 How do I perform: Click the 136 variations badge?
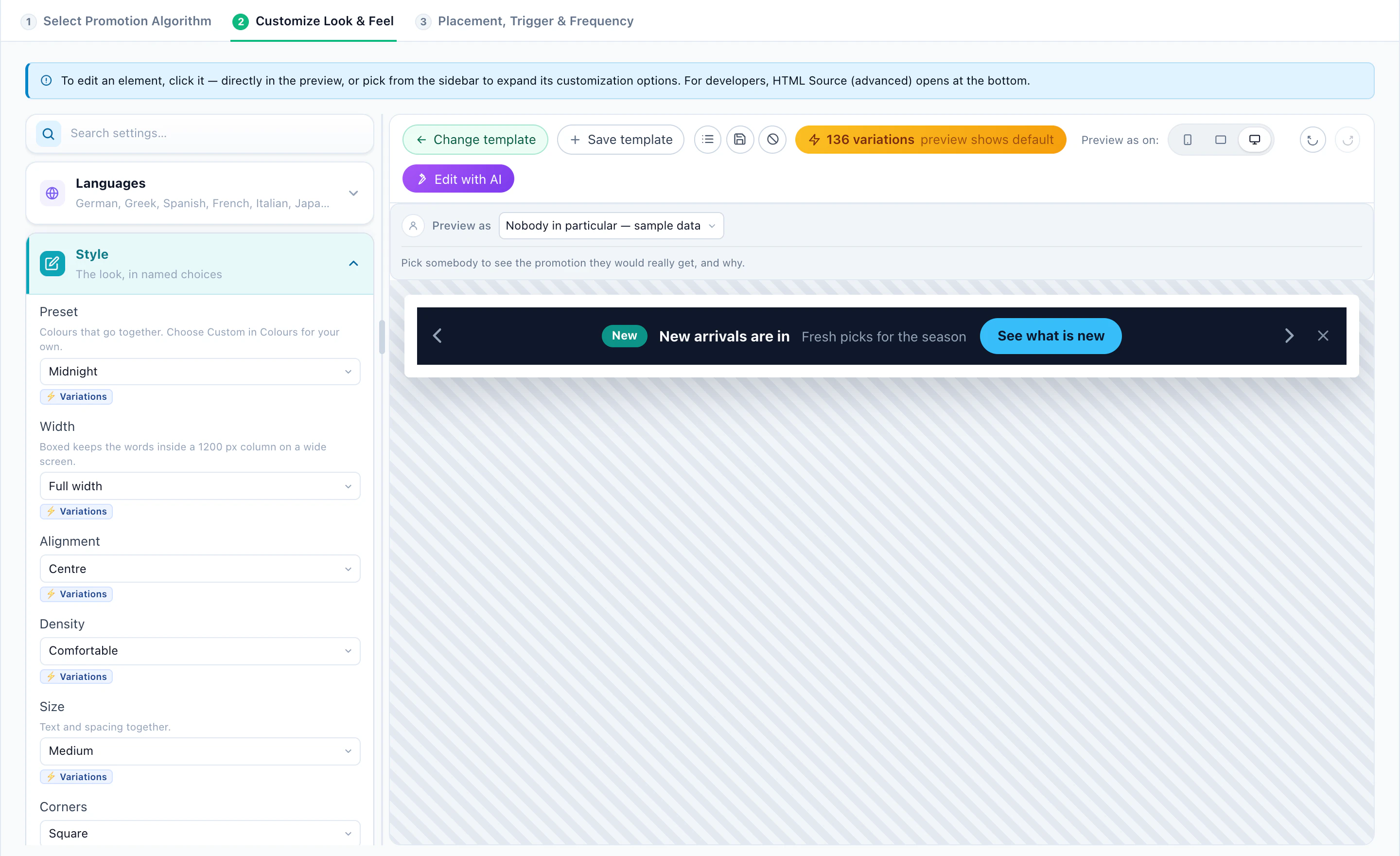(x=930, y=140)
